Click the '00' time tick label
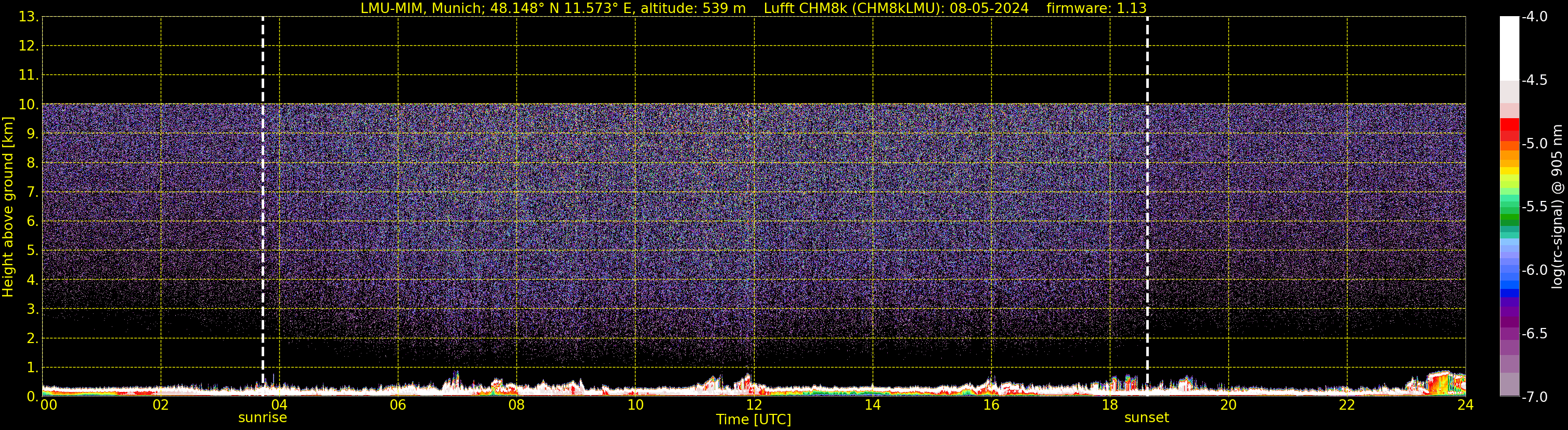The width and height of the screenshot is (1568, 430). [x=49, y=405]
